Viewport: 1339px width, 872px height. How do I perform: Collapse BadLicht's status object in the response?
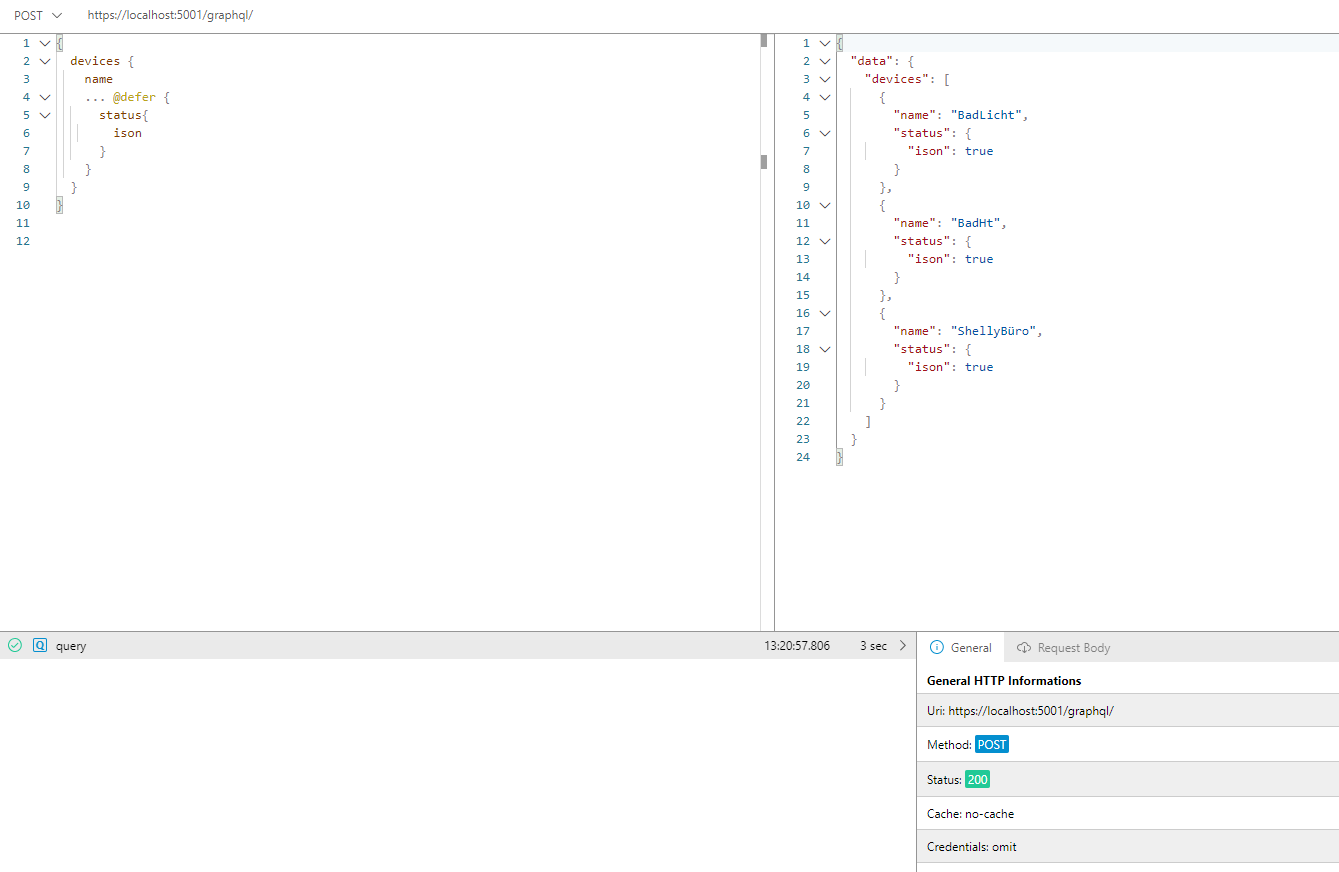click(824, 133)
